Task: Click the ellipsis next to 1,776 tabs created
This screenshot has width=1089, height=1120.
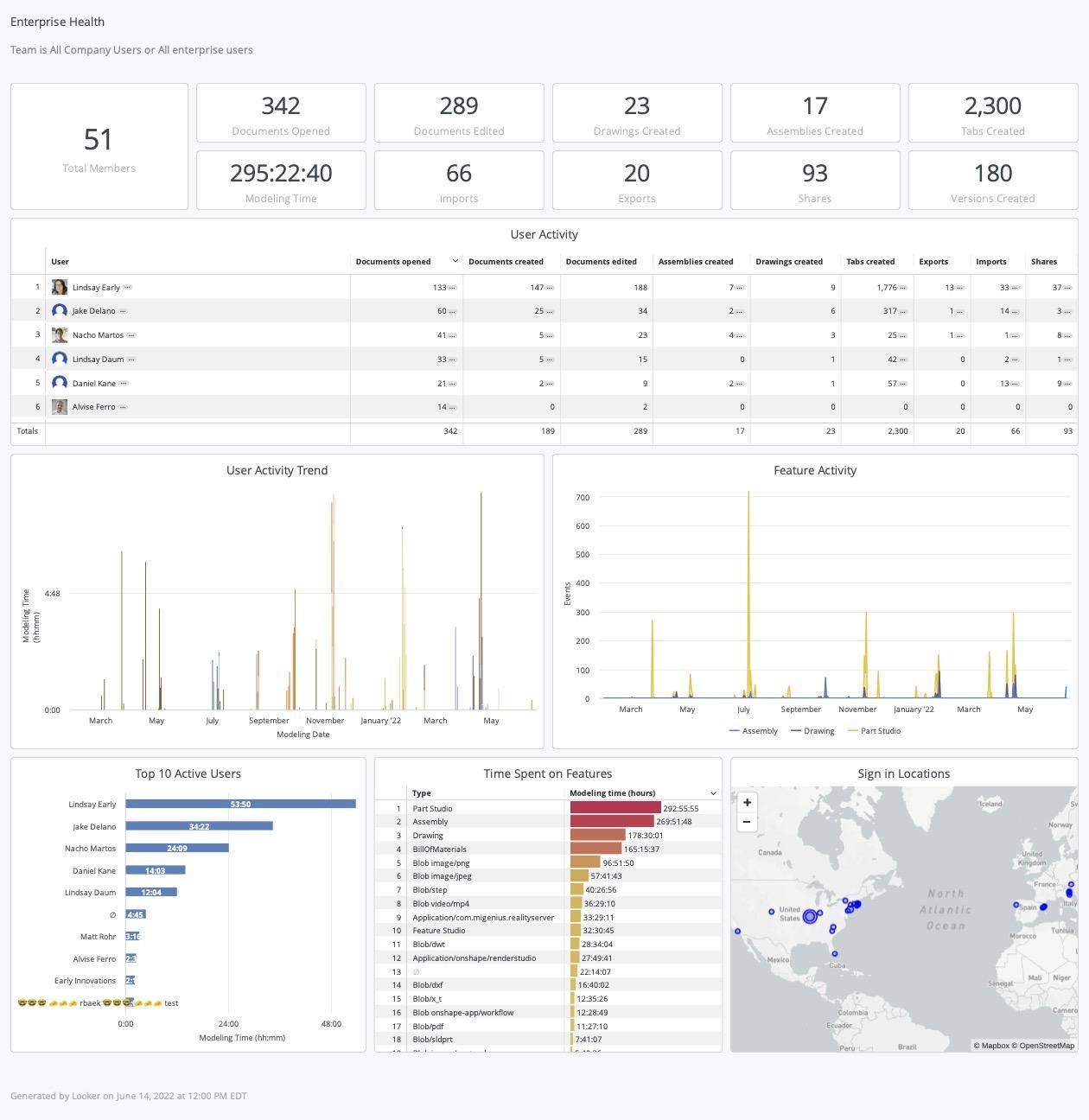Action: [x=903, y=288]
